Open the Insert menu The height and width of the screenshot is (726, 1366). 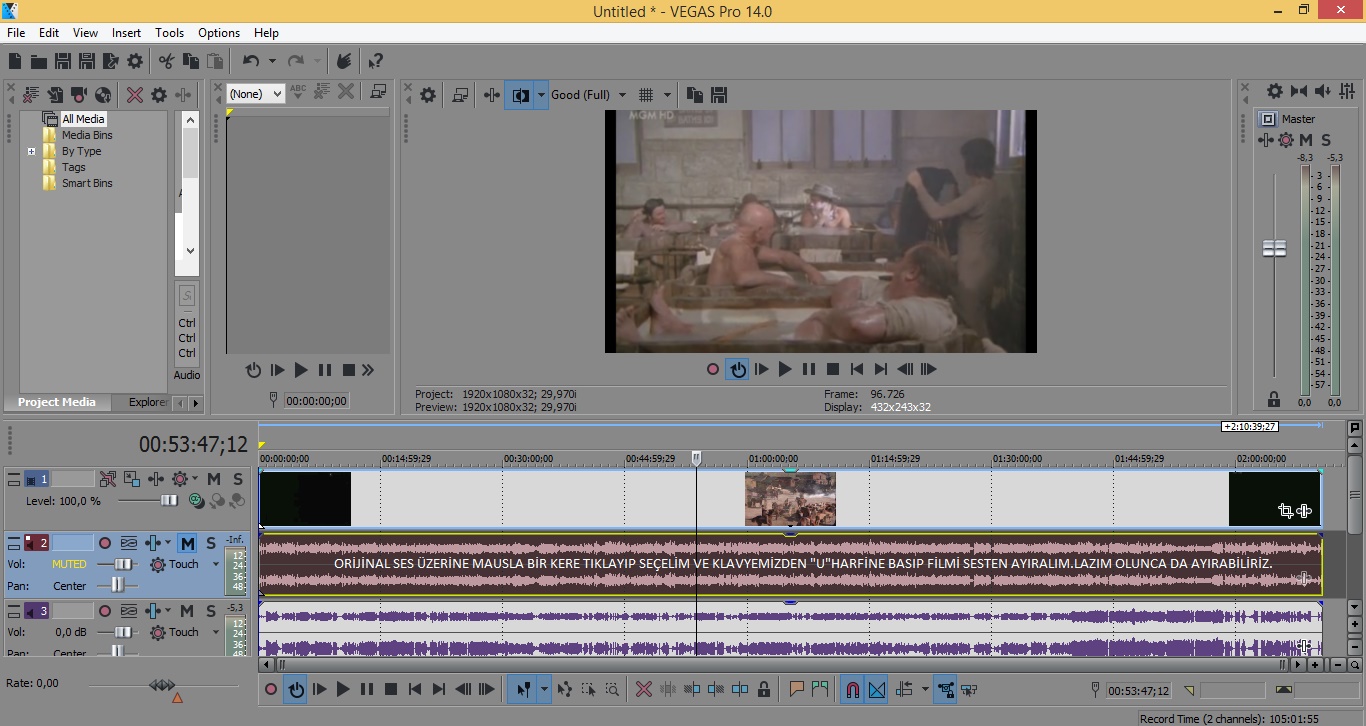(126, 33)
